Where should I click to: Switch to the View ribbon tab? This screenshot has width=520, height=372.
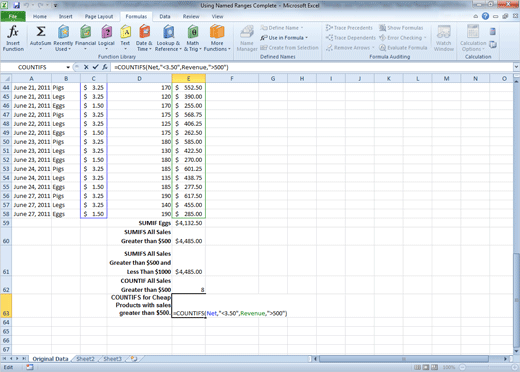[x=217, y=16]
